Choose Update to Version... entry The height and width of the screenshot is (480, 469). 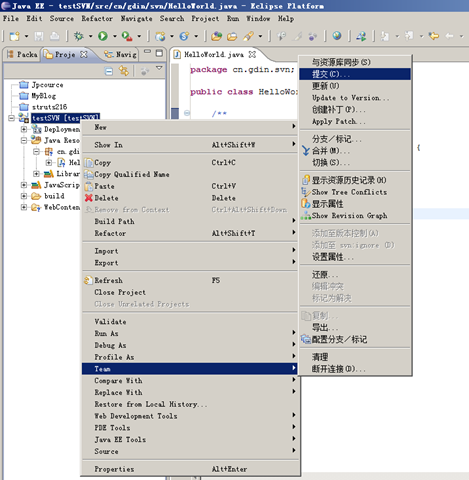pyautogui.click(x=355, y=98)
